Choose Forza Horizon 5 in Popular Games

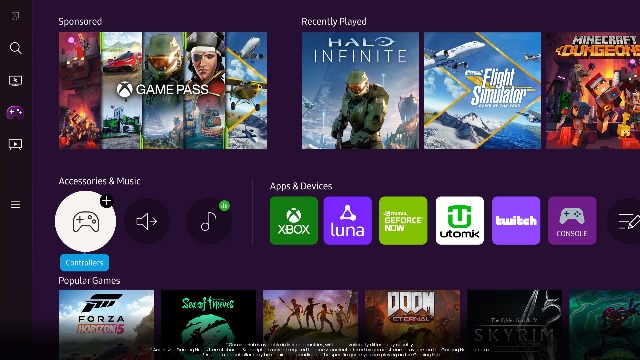(107, 325)
